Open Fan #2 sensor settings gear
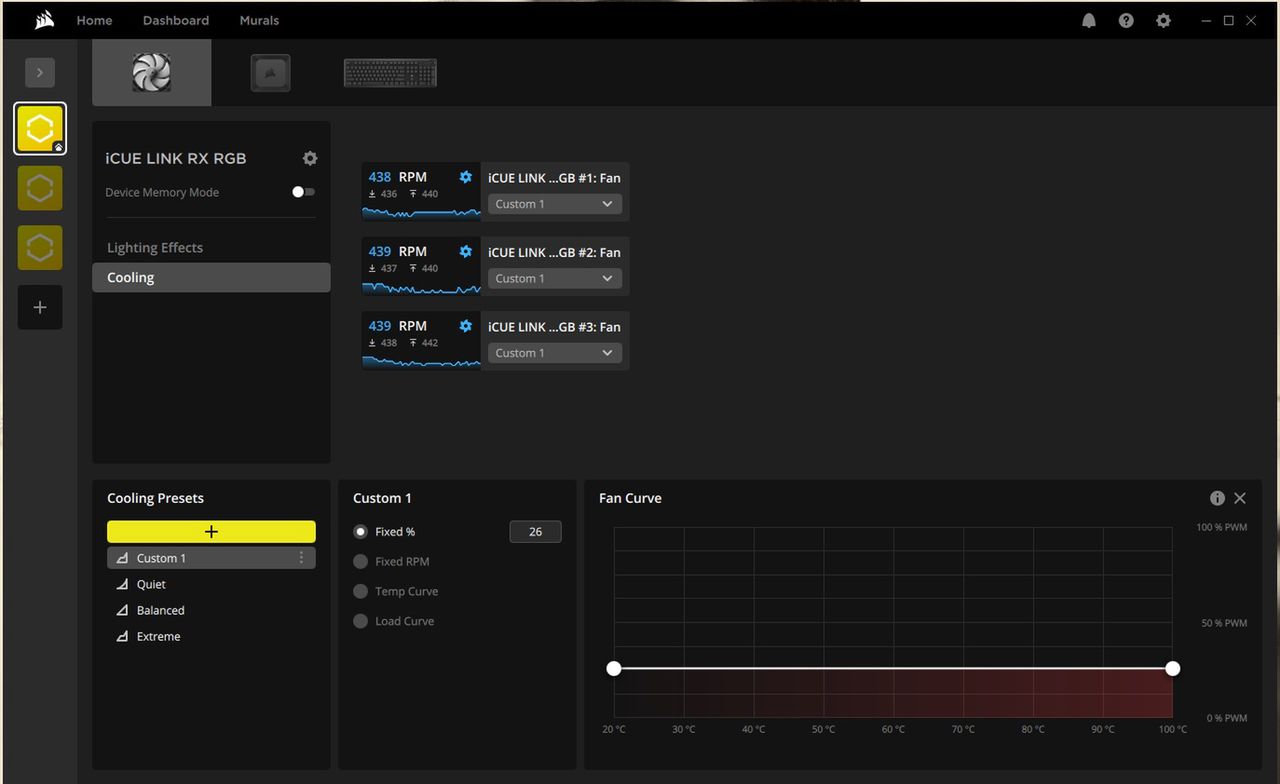The height and width of the screenshot is (784, 1280). click(x=465, y=251)
